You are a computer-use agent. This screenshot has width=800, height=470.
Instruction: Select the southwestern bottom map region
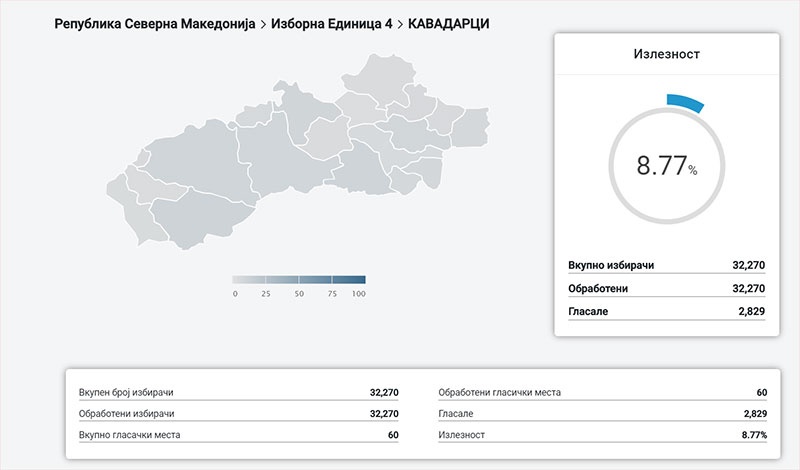(x=202, y=219)
